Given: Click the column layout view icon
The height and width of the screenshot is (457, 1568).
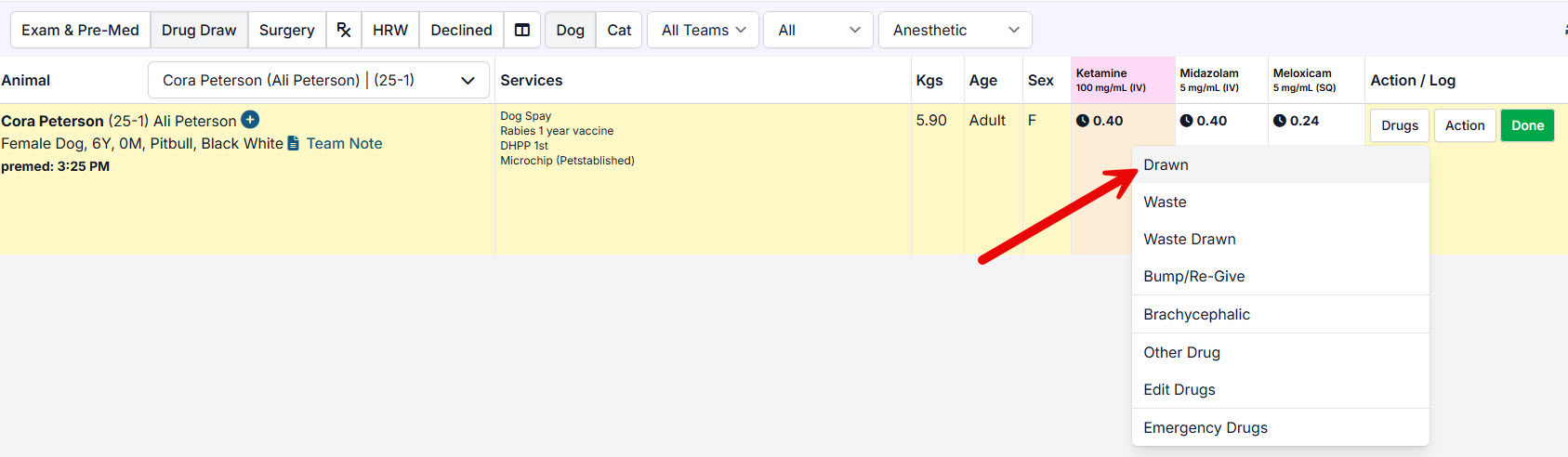Looking at the screenshot, I should (x=522, y=30).
